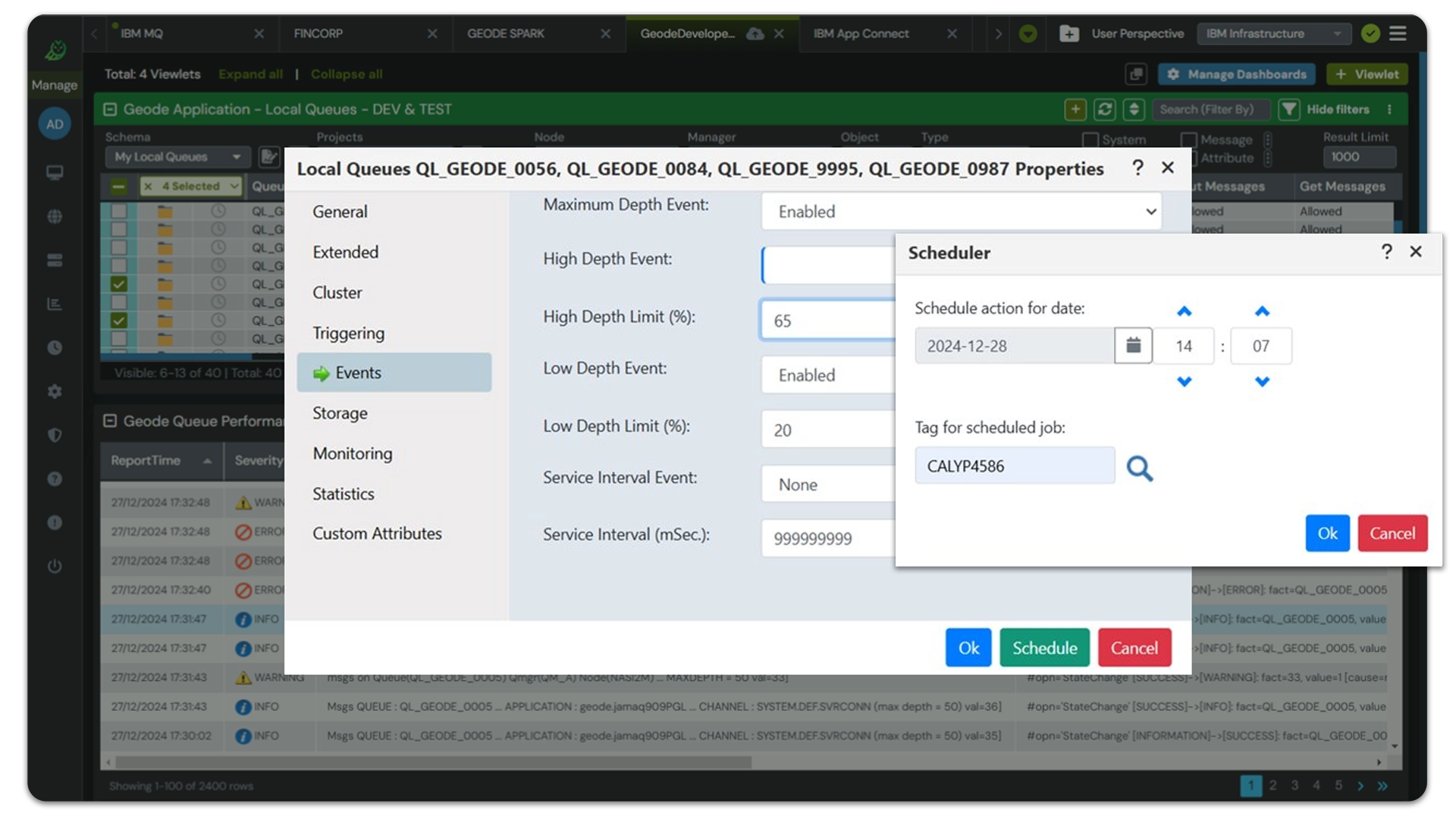Open help for the Properties dialog

coord(1137,168)
